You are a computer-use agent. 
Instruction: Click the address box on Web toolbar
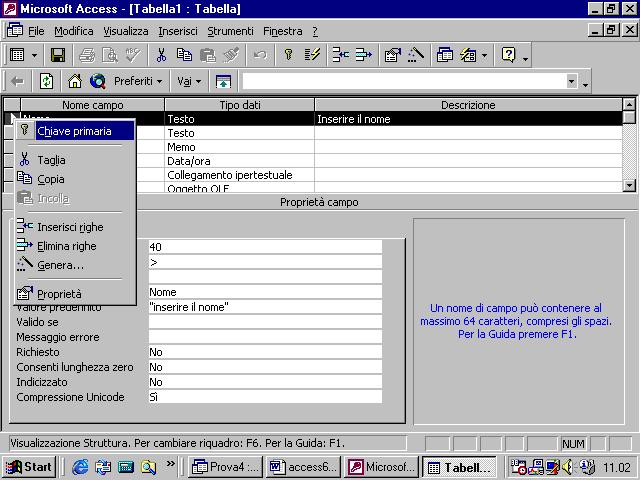point(404,81)
